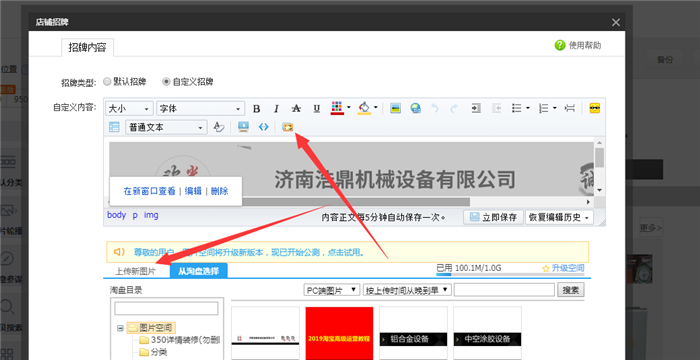This screenshot has width=700, height=360.
Task: Click the text color grid icon
Action: point(337,108)
